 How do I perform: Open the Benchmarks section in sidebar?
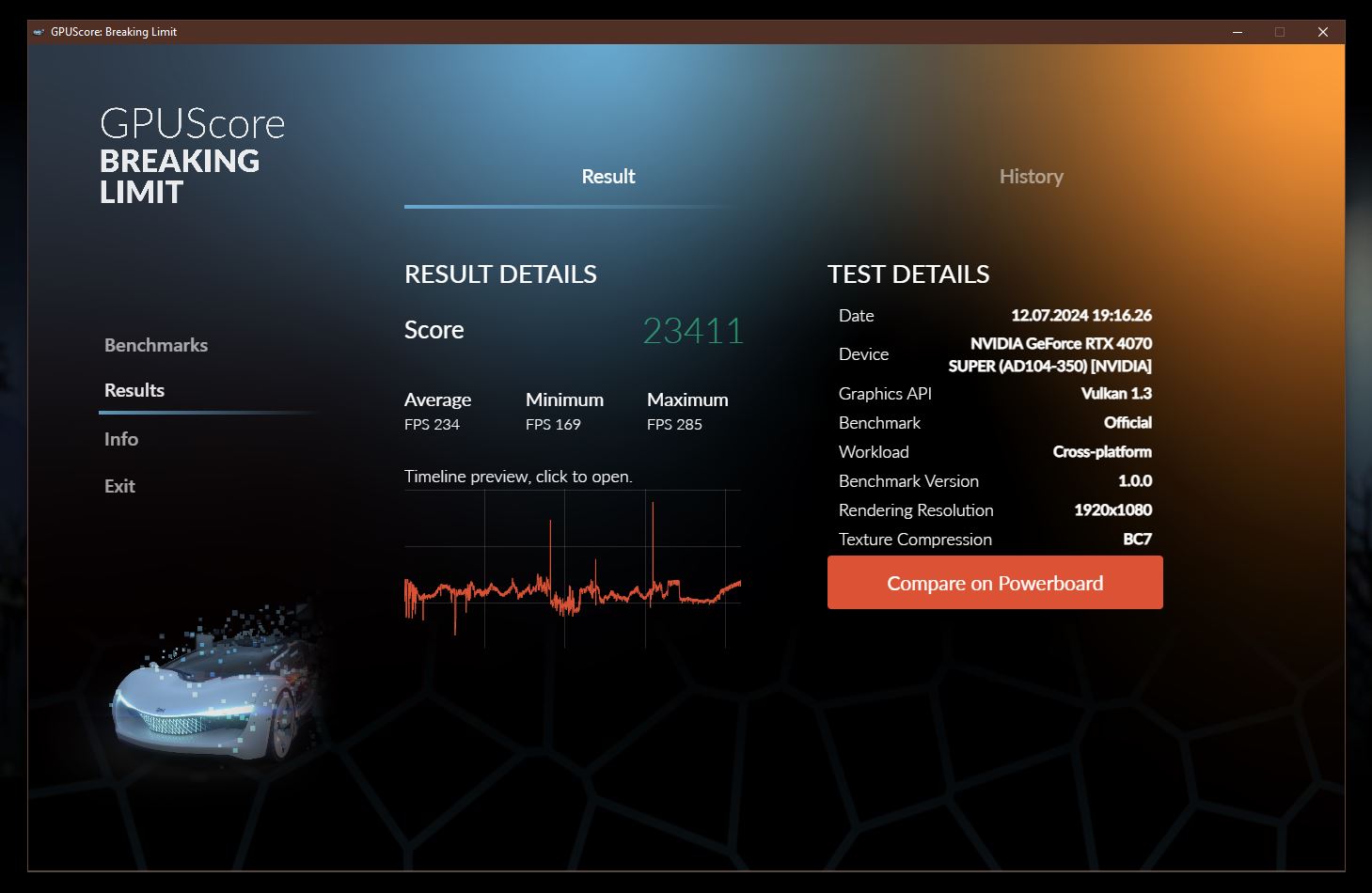(156, 345)
